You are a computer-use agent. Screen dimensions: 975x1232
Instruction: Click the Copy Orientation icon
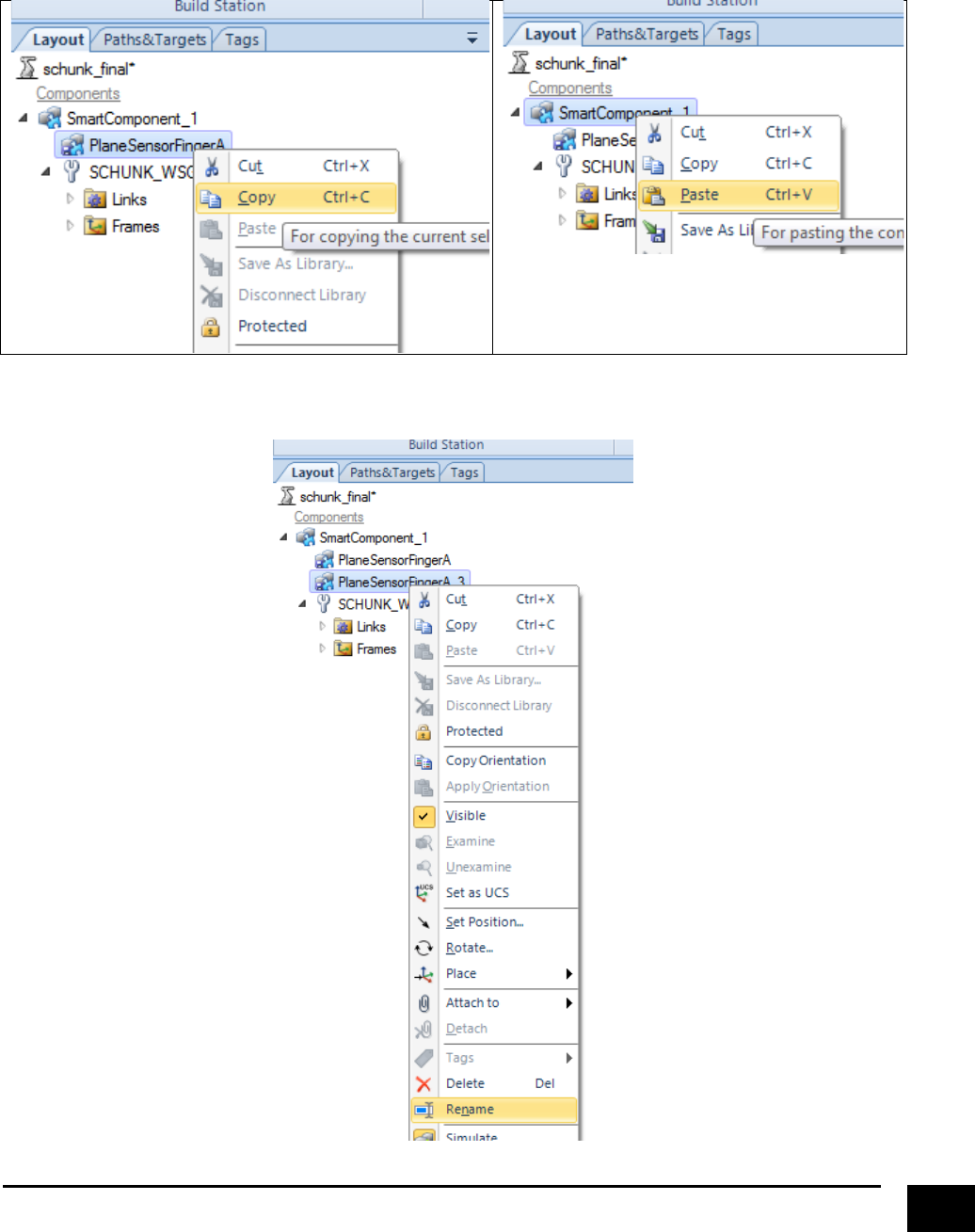[424, 761]
